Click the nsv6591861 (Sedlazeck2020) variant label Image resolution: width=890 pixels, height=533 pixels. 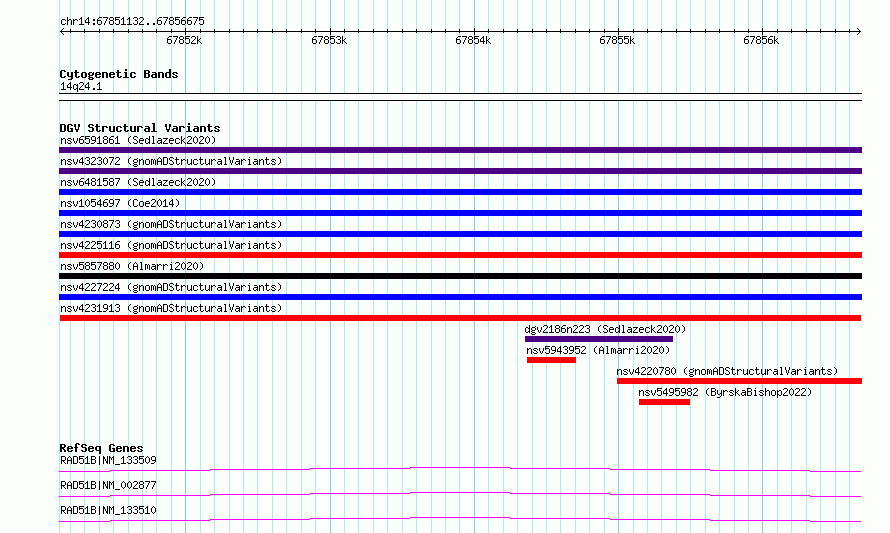138,140
